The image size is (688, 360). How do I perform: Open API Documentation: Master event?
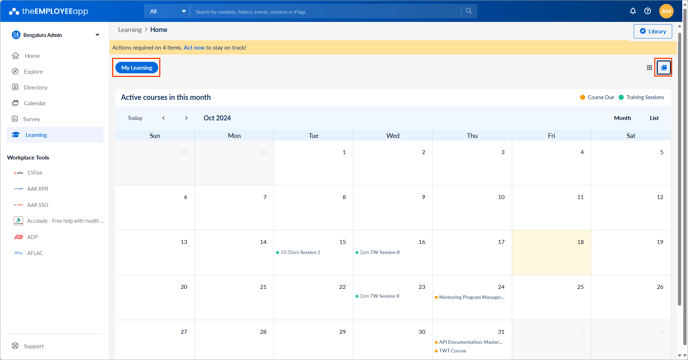pyautogui.click(x=469, y=342)
